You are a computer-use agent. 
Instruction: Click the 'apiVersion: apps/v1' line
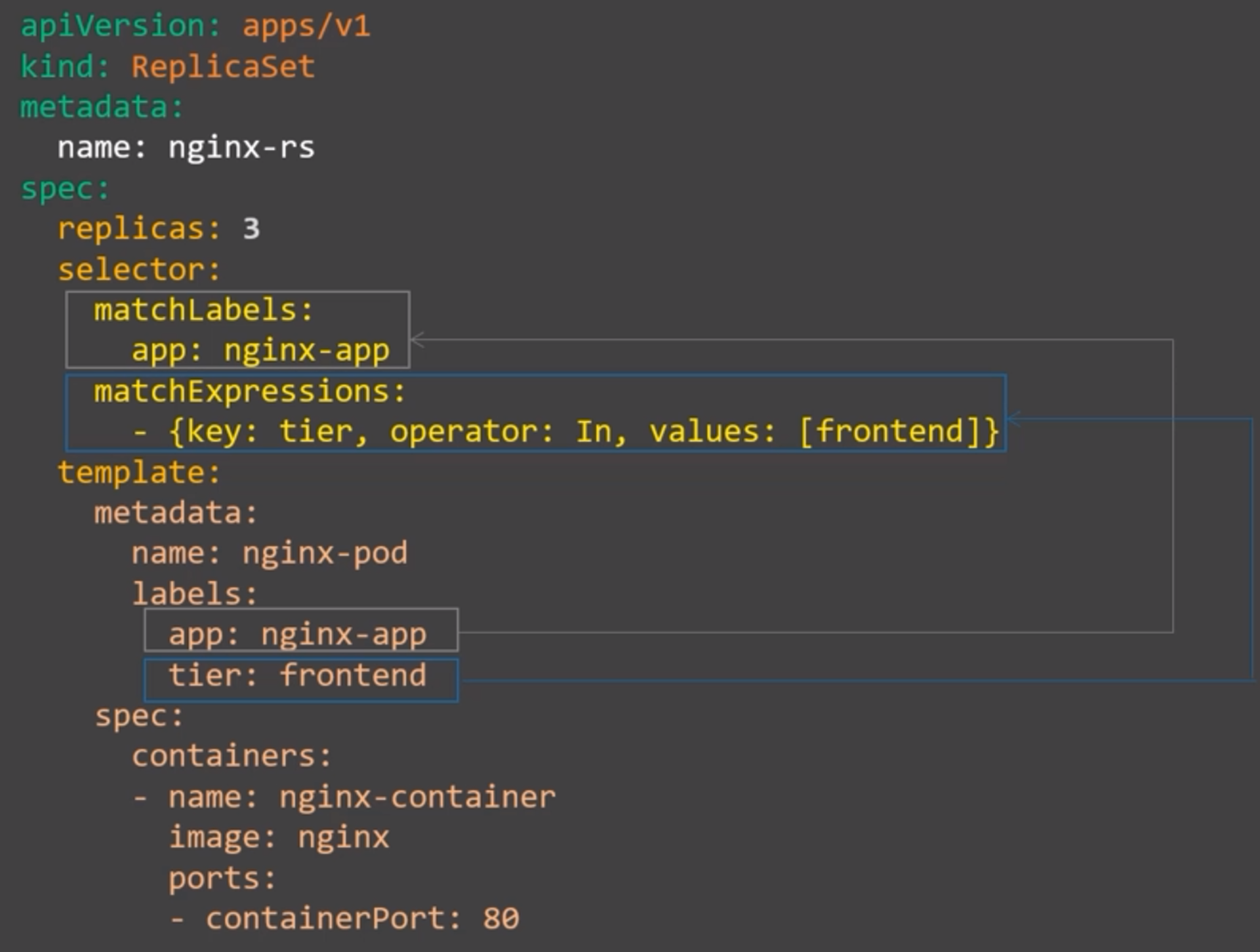195,26
